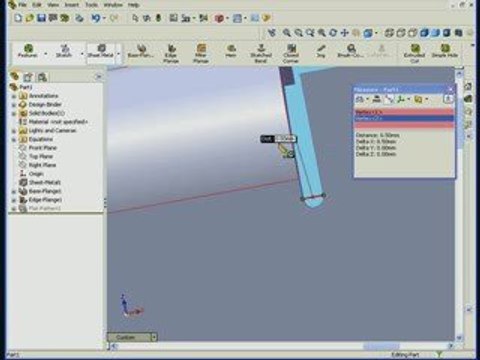Viewport: 480px width, 360px height.
Task: Open the PropertyManager tab icon
Action: [x=28, y=77]
